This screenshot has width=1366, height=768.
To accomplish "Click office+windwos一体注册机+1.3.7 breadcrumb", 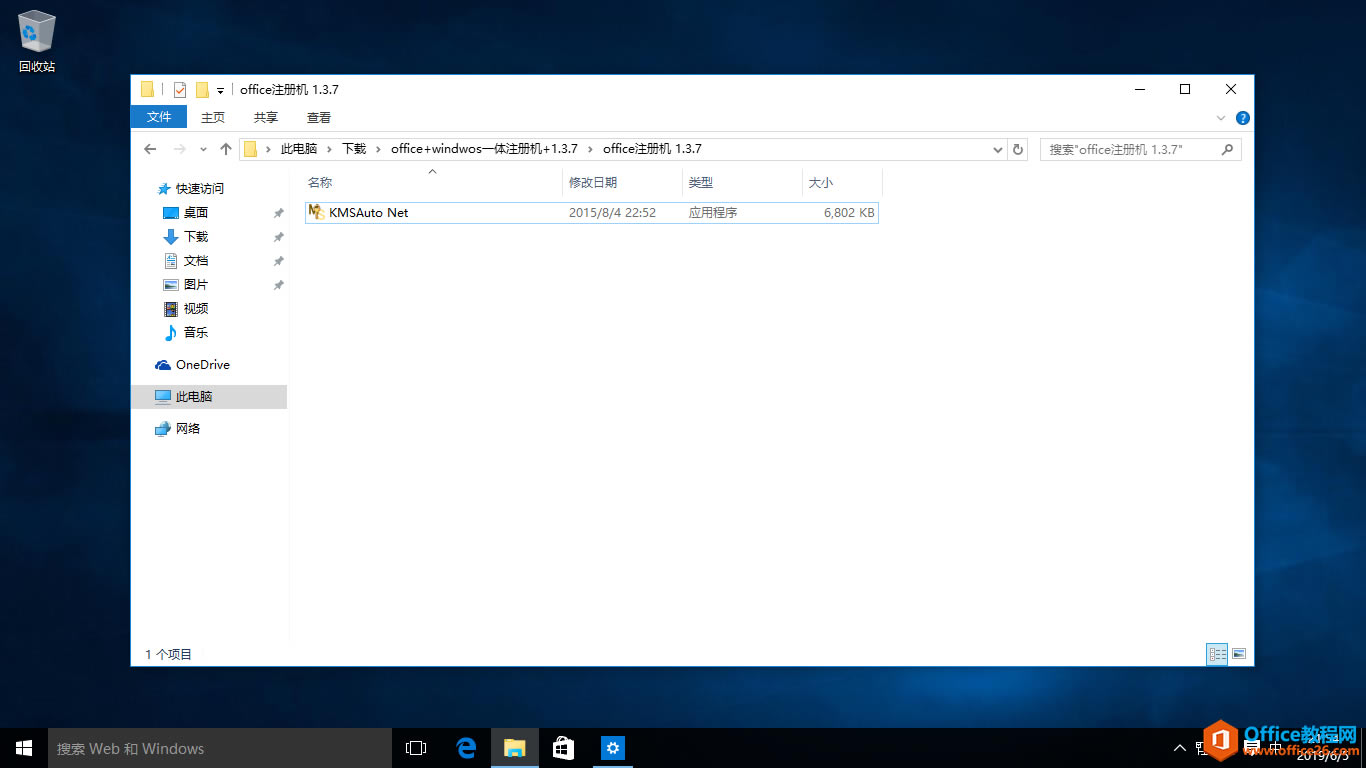I will (x=484, y=149).
